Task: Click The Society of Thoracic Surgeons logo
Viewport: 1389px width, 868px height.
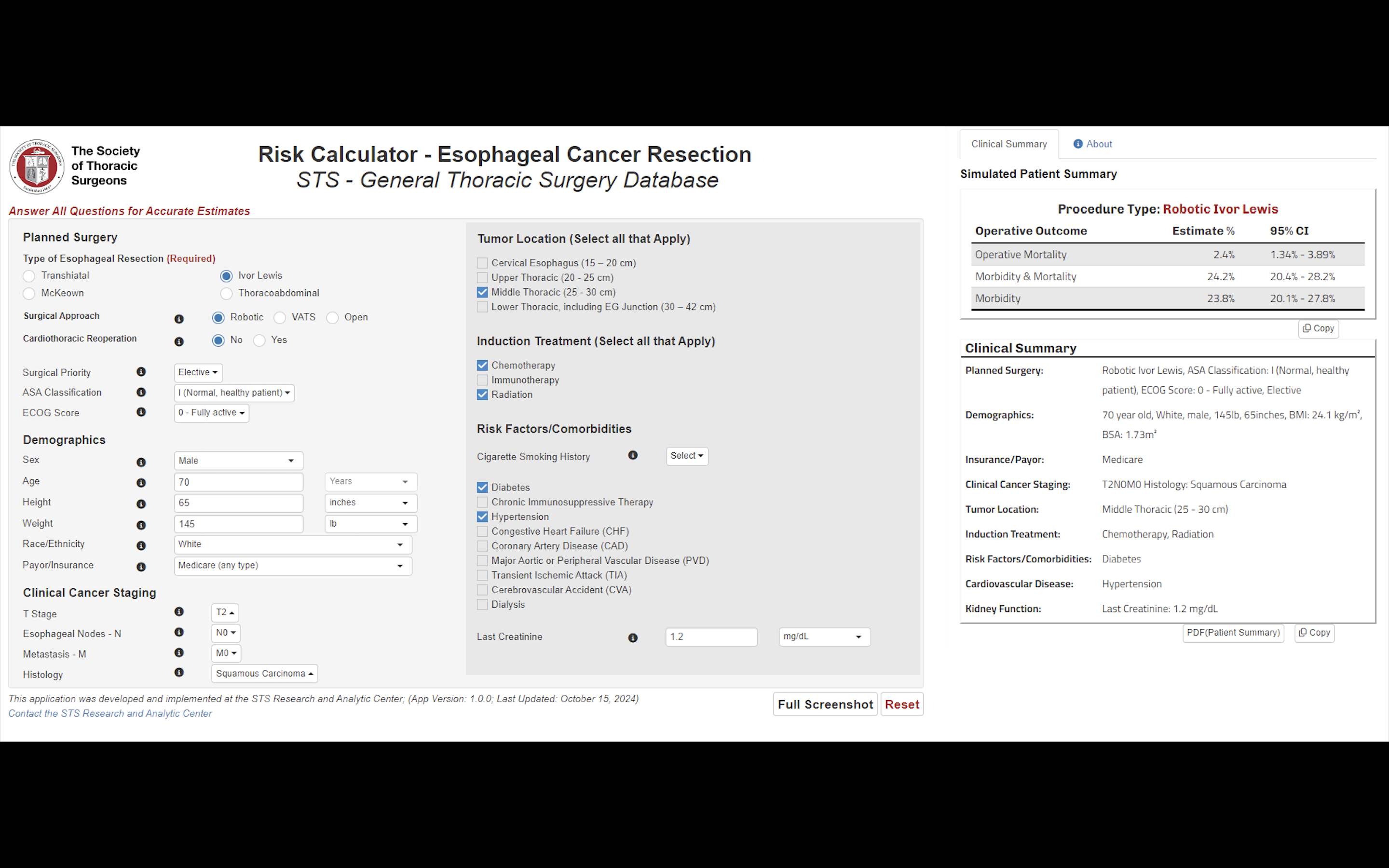Action: 37,166
